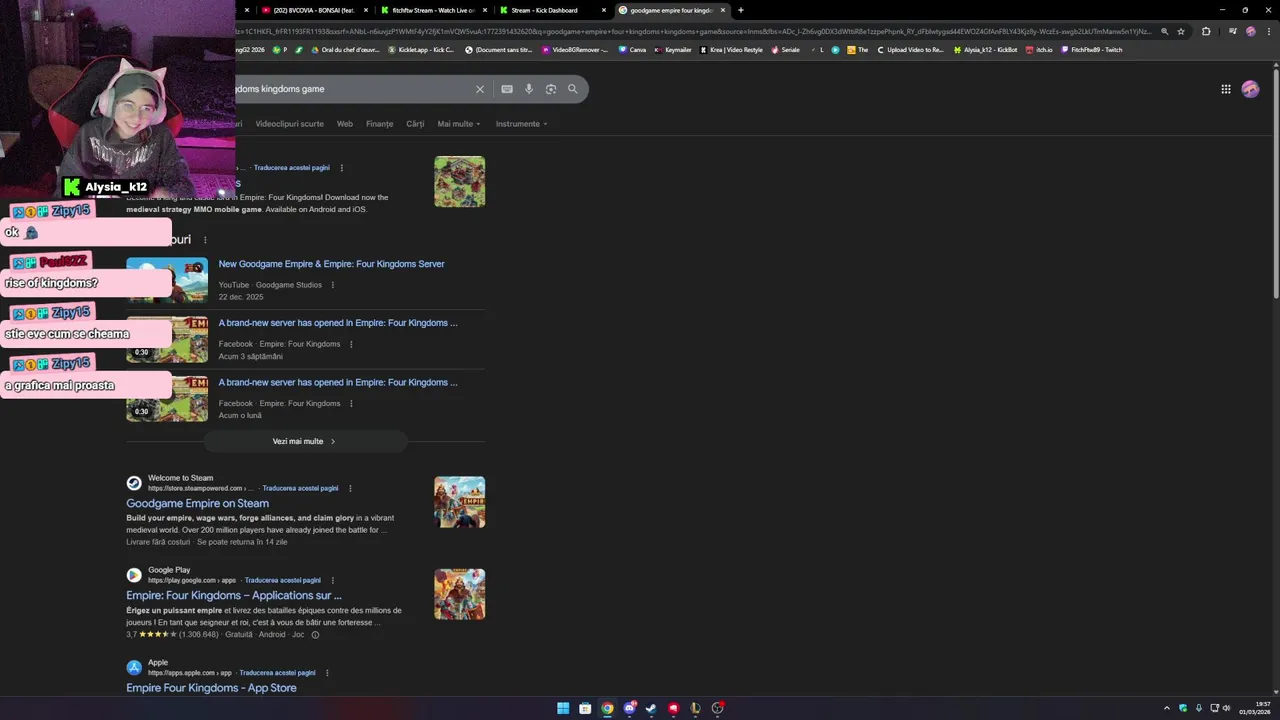
Task: Click the zoom magnifier in address bar
Action: [1164, 31]
